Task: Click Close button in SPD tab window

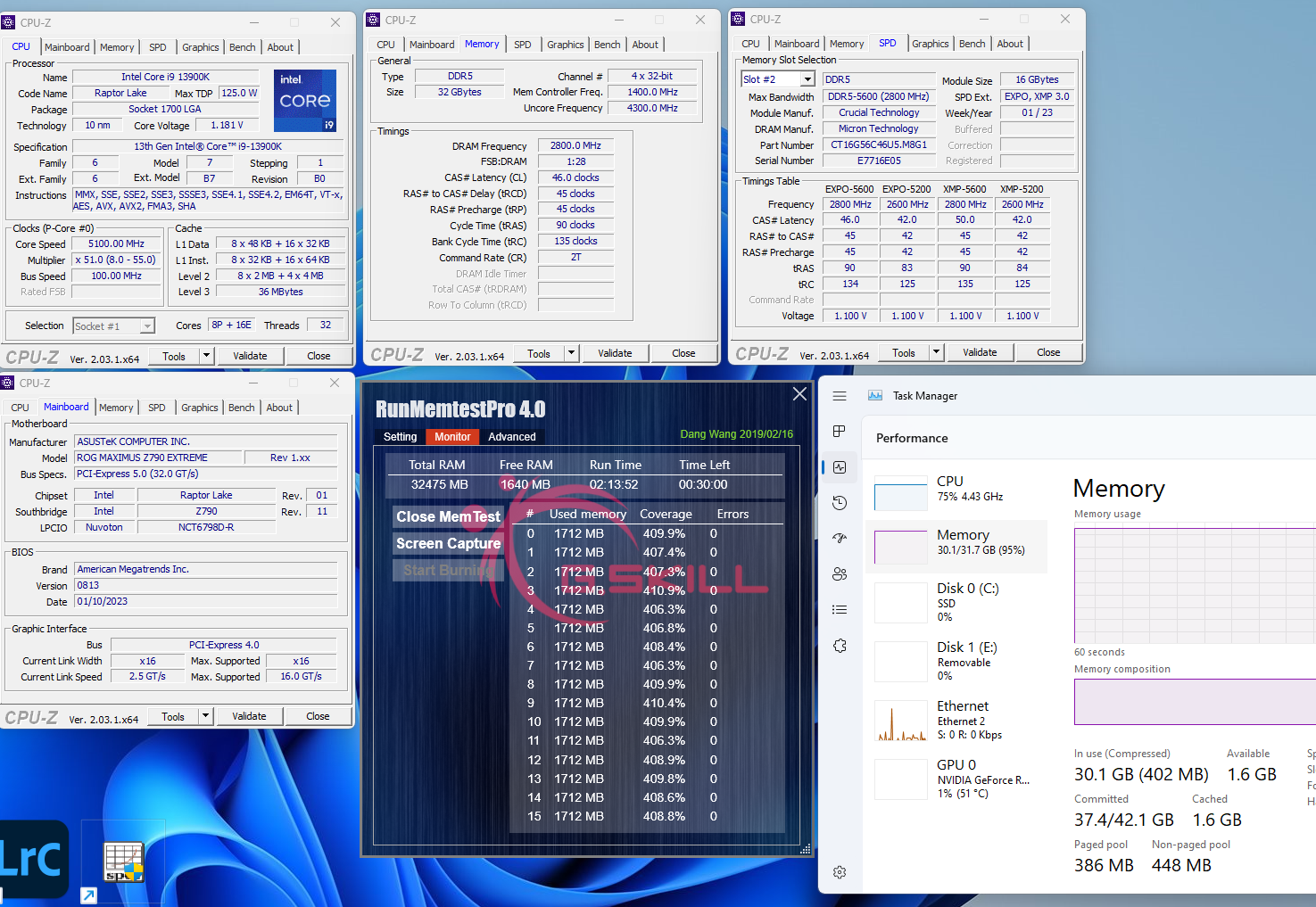Action: [1048, 352]
